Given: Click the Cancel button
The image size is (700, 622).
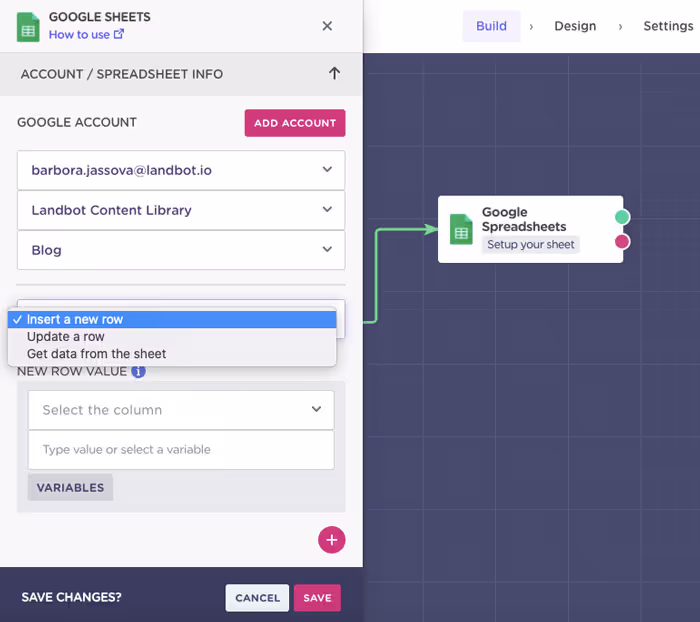Looking at the screenshot, I should (x=257, y=598).
